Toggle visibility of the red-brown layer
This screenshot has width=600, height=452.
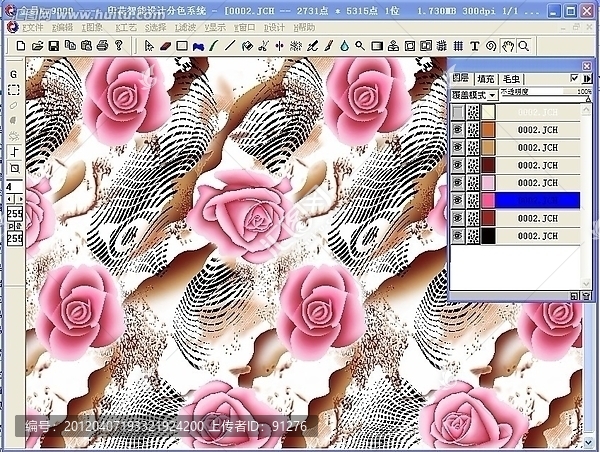458,218
